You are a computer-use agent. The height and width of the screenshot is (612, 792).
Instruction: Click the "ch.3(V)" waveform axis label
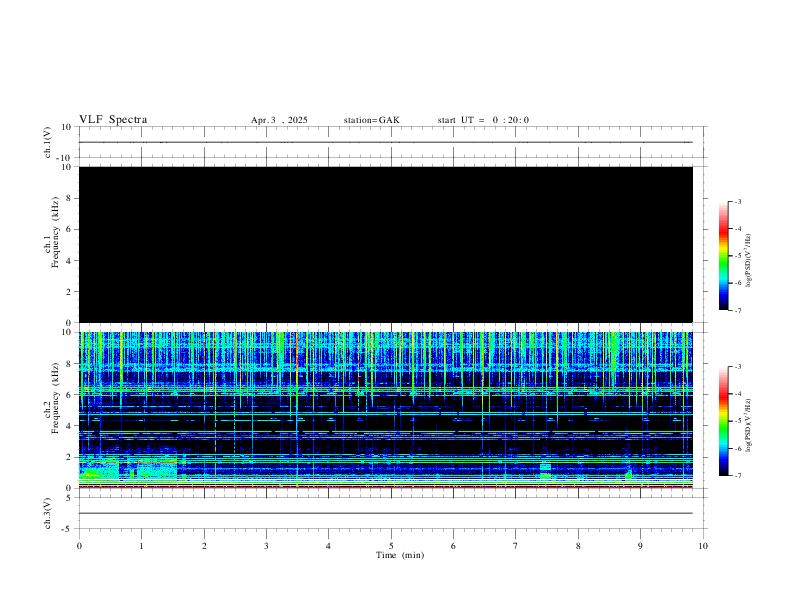[48, 513]
